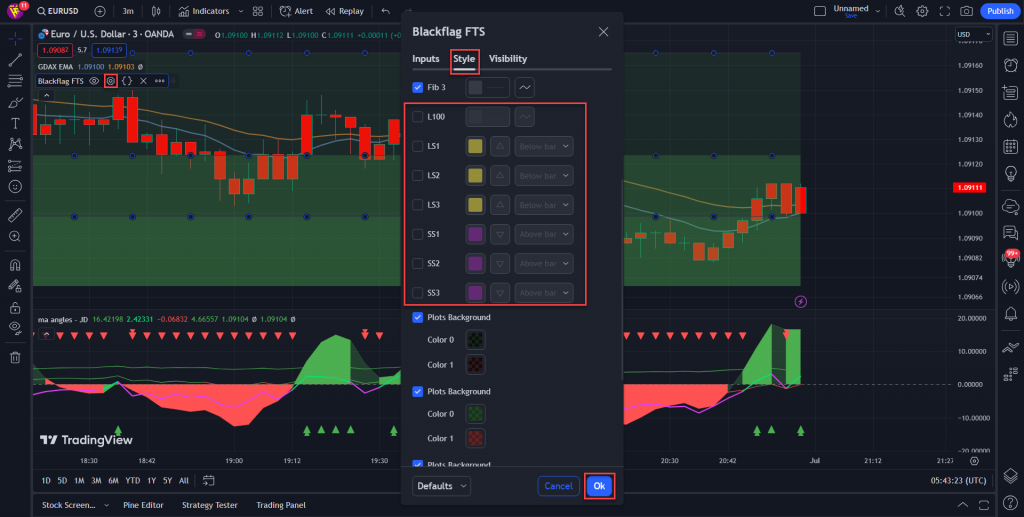Open the alerts panel in right sidebar
The image size is (1024, 517).
[1010, 65]
